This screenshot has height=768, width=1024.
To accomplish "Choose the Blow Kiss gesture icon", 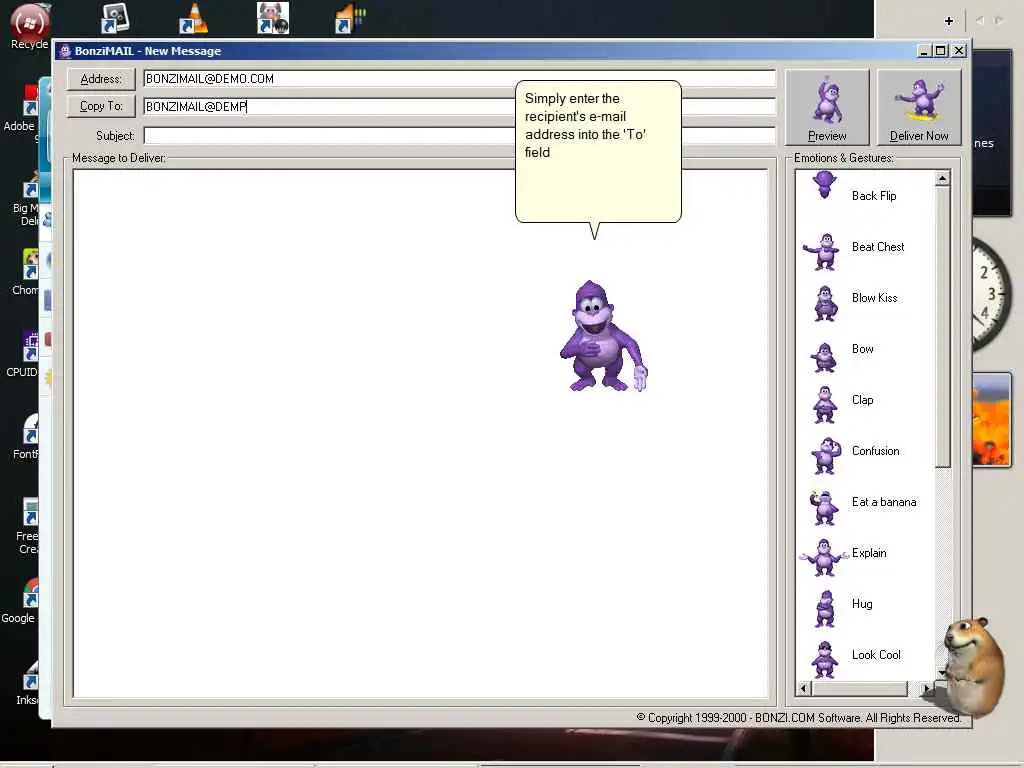I will (x=825, y=304).
